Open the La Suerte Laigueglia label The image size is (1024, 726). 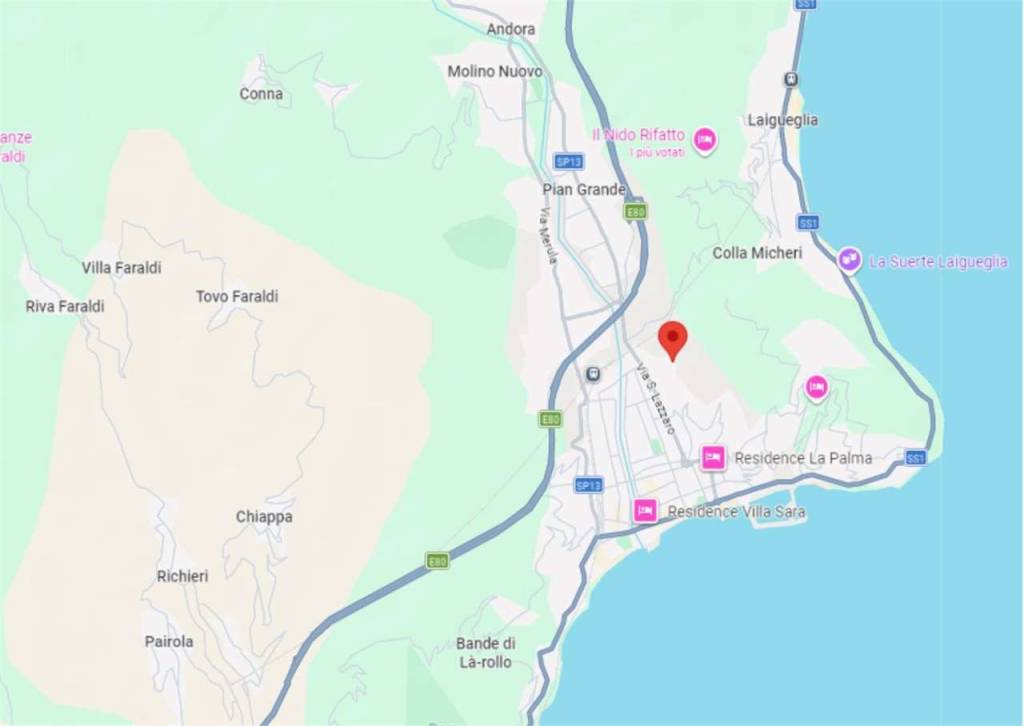tap(938, 262)
